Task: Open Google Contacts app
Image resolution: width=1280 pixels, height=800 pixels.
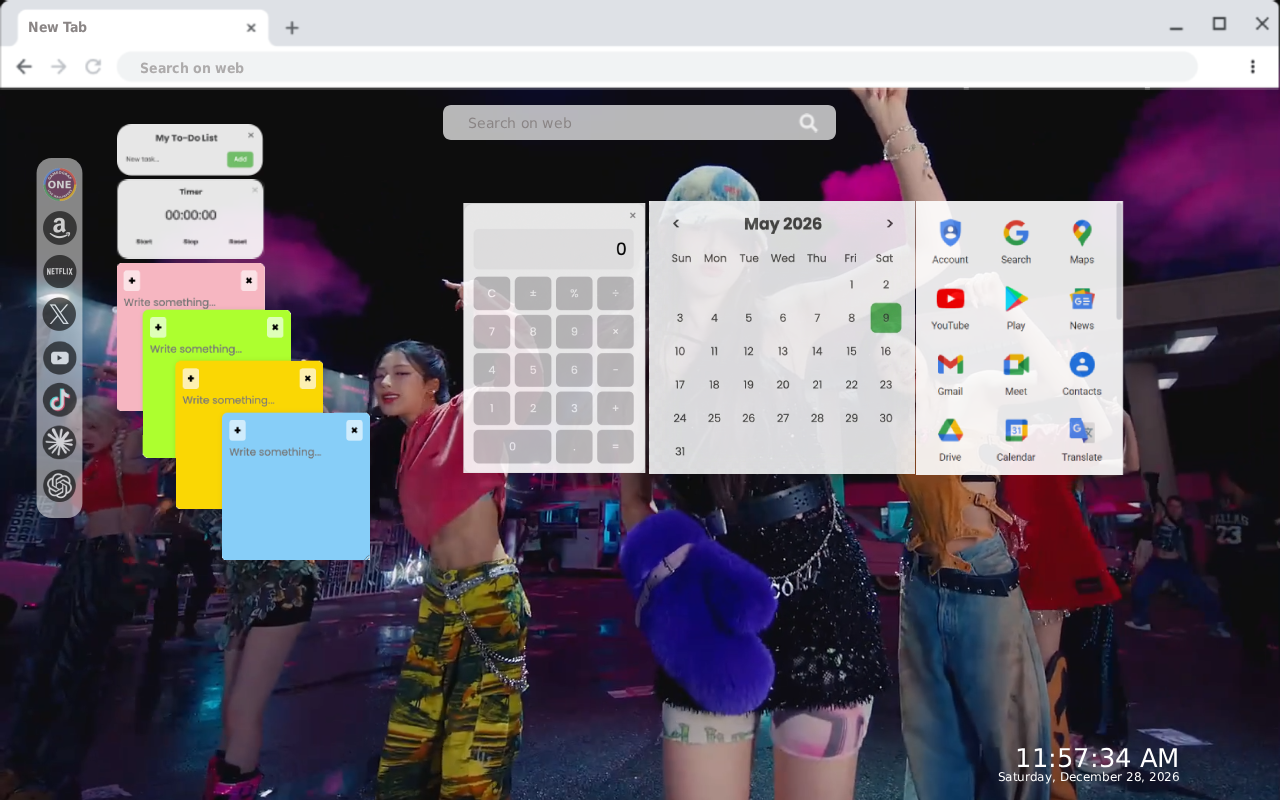Action: [1082, 373]
